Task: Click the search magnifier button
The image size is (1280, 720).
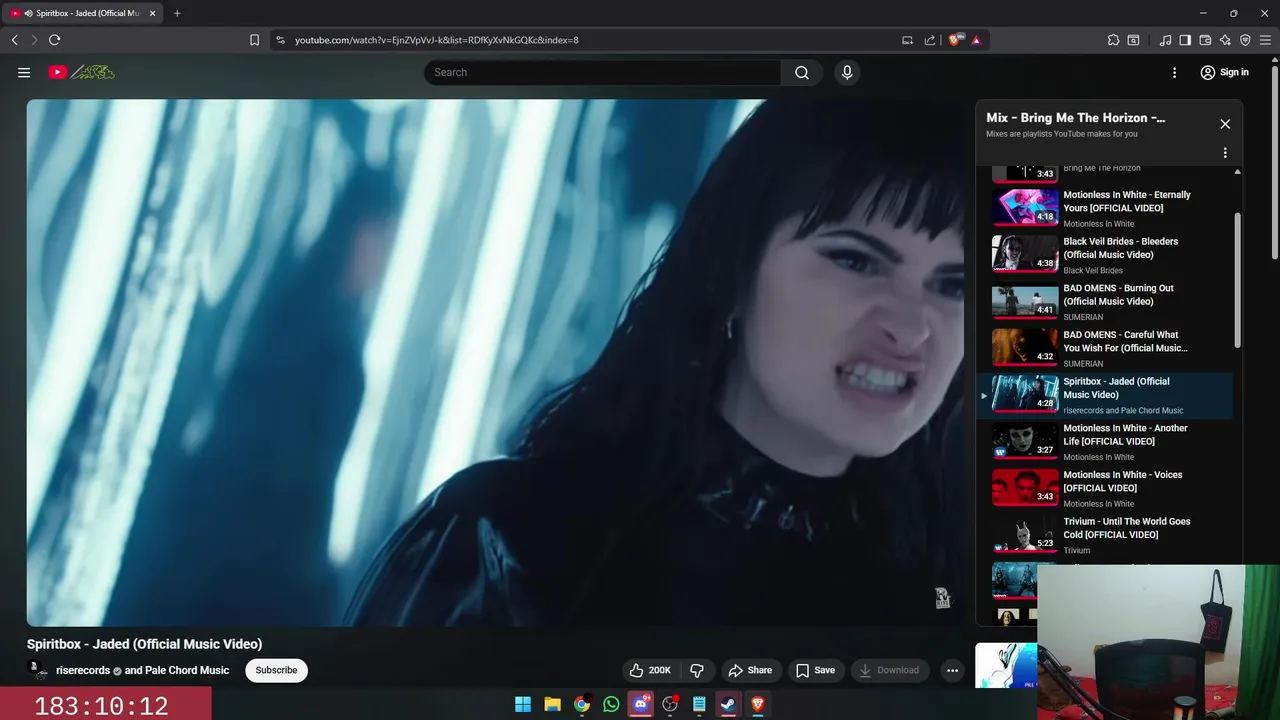Action: tap(802, 72)
